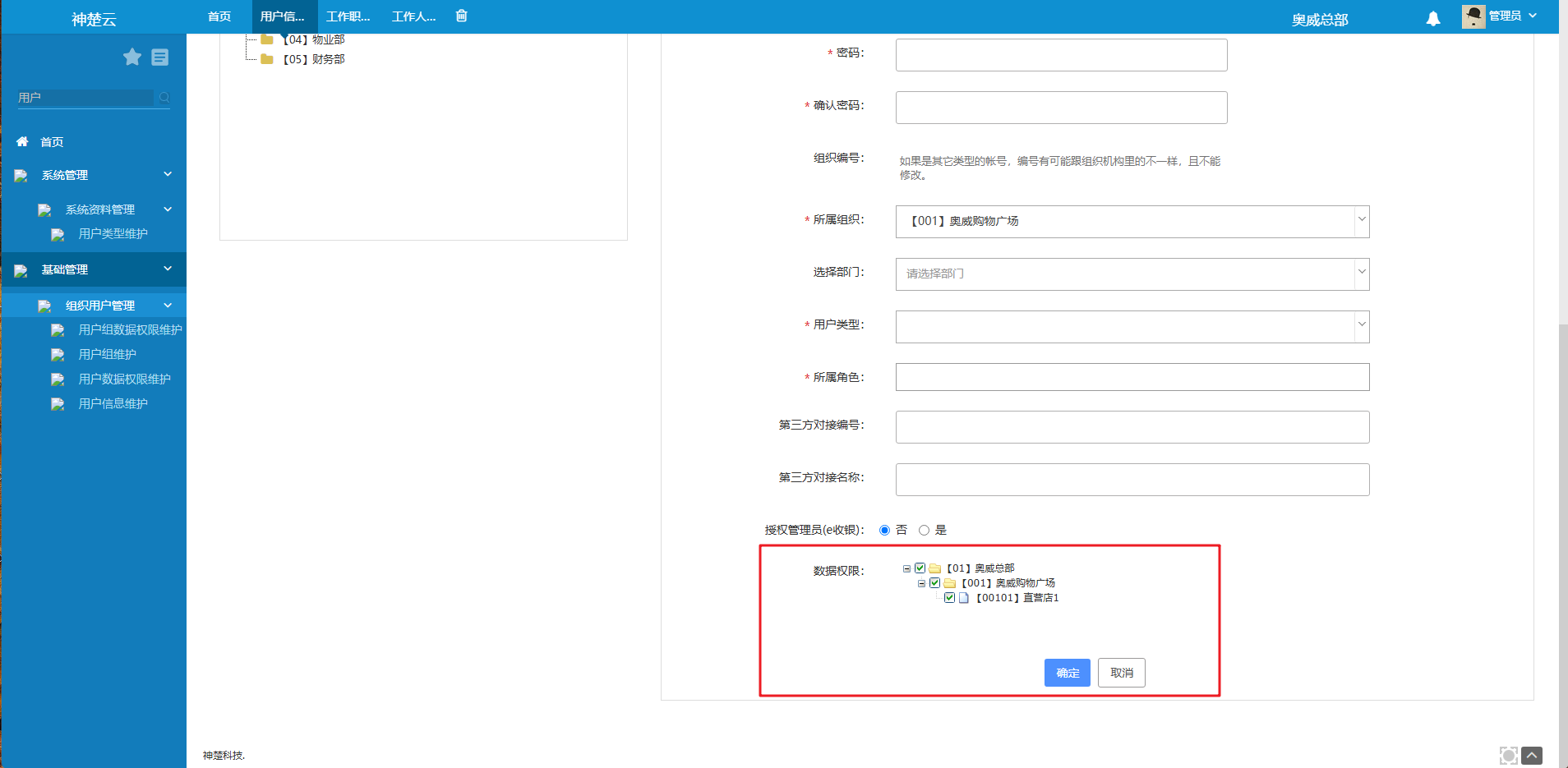The width and height of the screenshot is (1568, 768).
Task: Collapse the 【01】奥威总部 tree node
Action: pyautogui.click(x=906, y=568)
